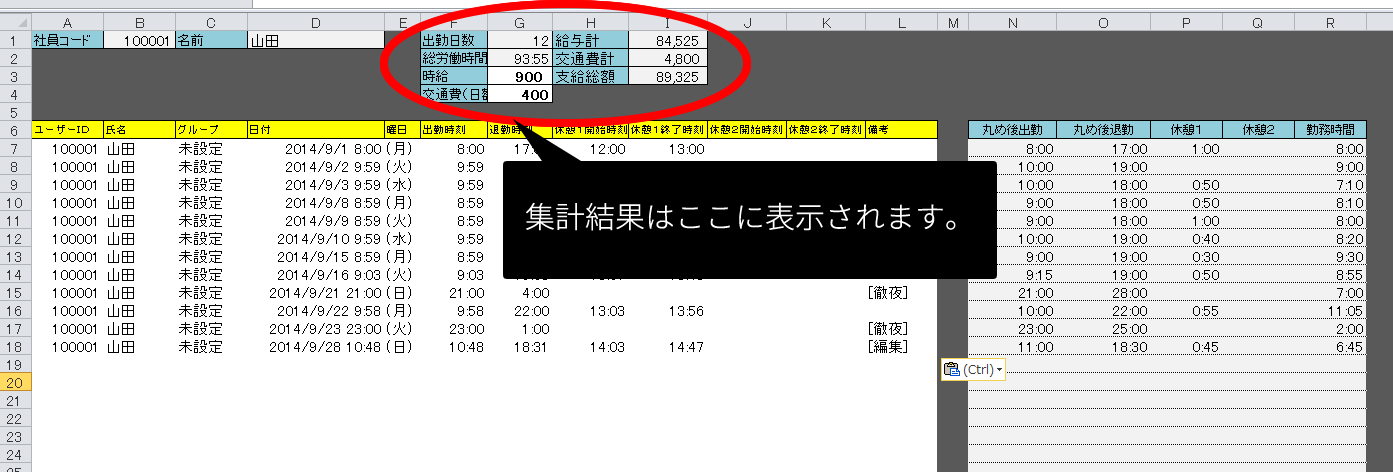The height and width of the screenshot is (472, 1393).
Task: Select the date cell 2014/9/10 9:59
Action: coord(315,239)
